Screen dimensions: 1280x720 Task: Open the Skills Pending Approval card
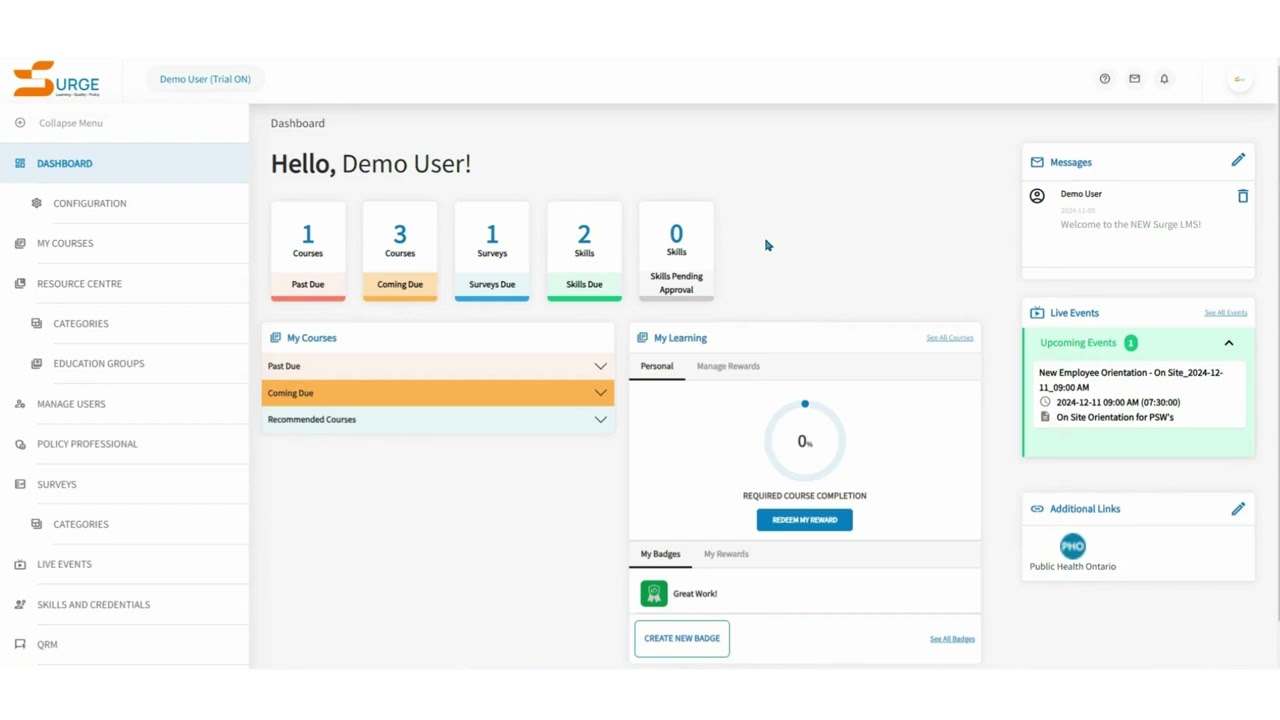676,251
